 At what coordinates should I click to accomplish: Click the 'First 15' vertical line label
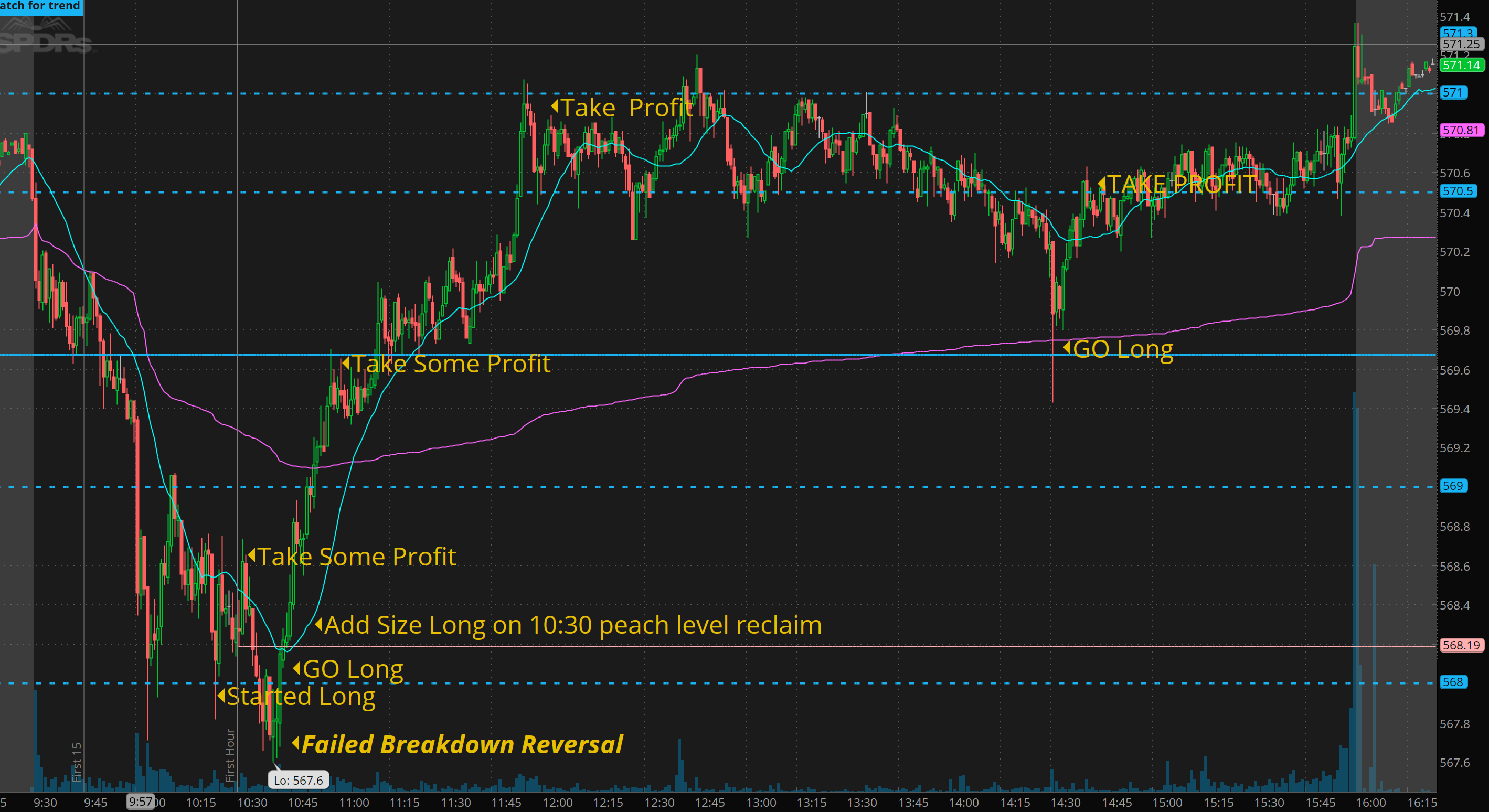coord(76,762)
